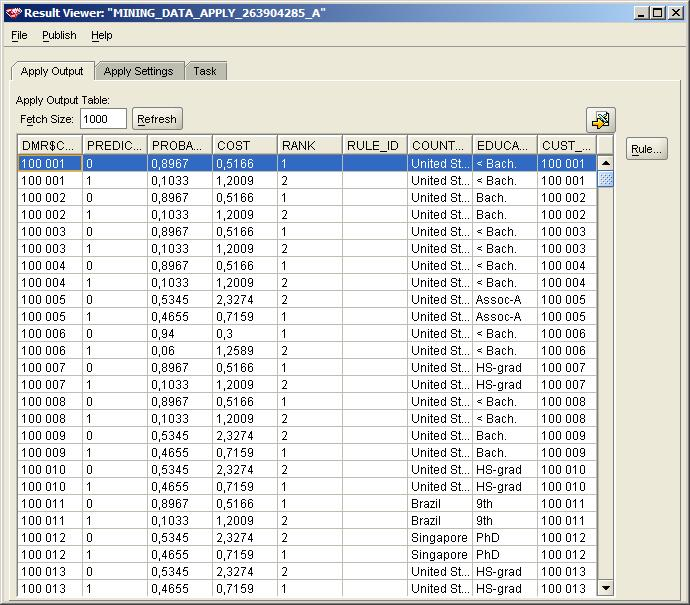
Task: Click CUST_ID 100 013 in the last row
Action: click(567, 589)
